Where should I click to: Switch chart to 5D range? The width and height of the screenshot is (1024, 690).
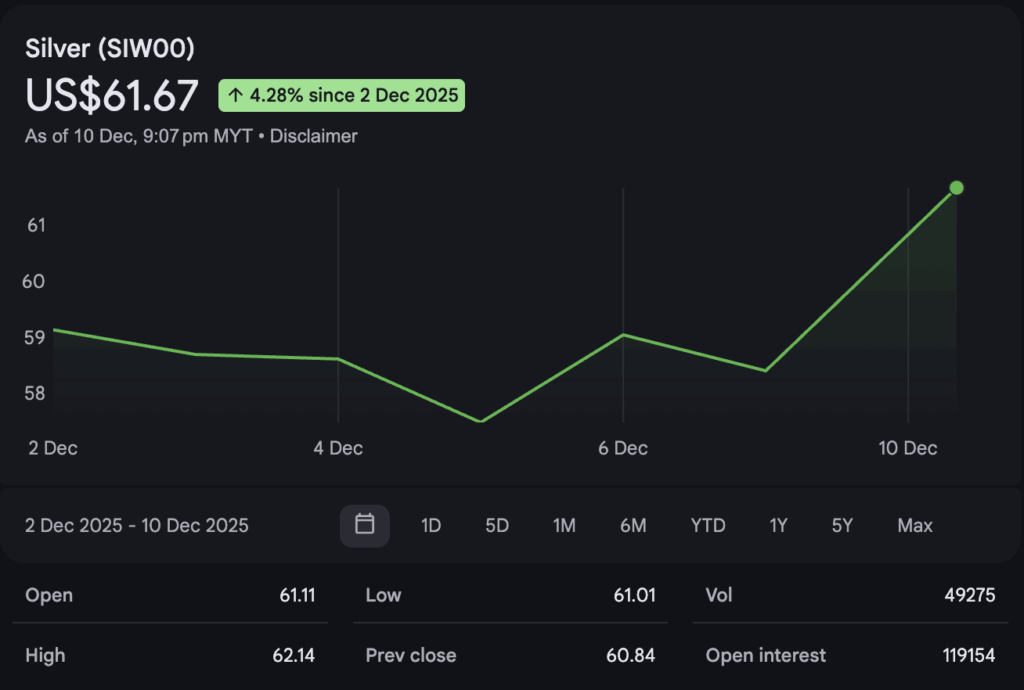(497, 525)
